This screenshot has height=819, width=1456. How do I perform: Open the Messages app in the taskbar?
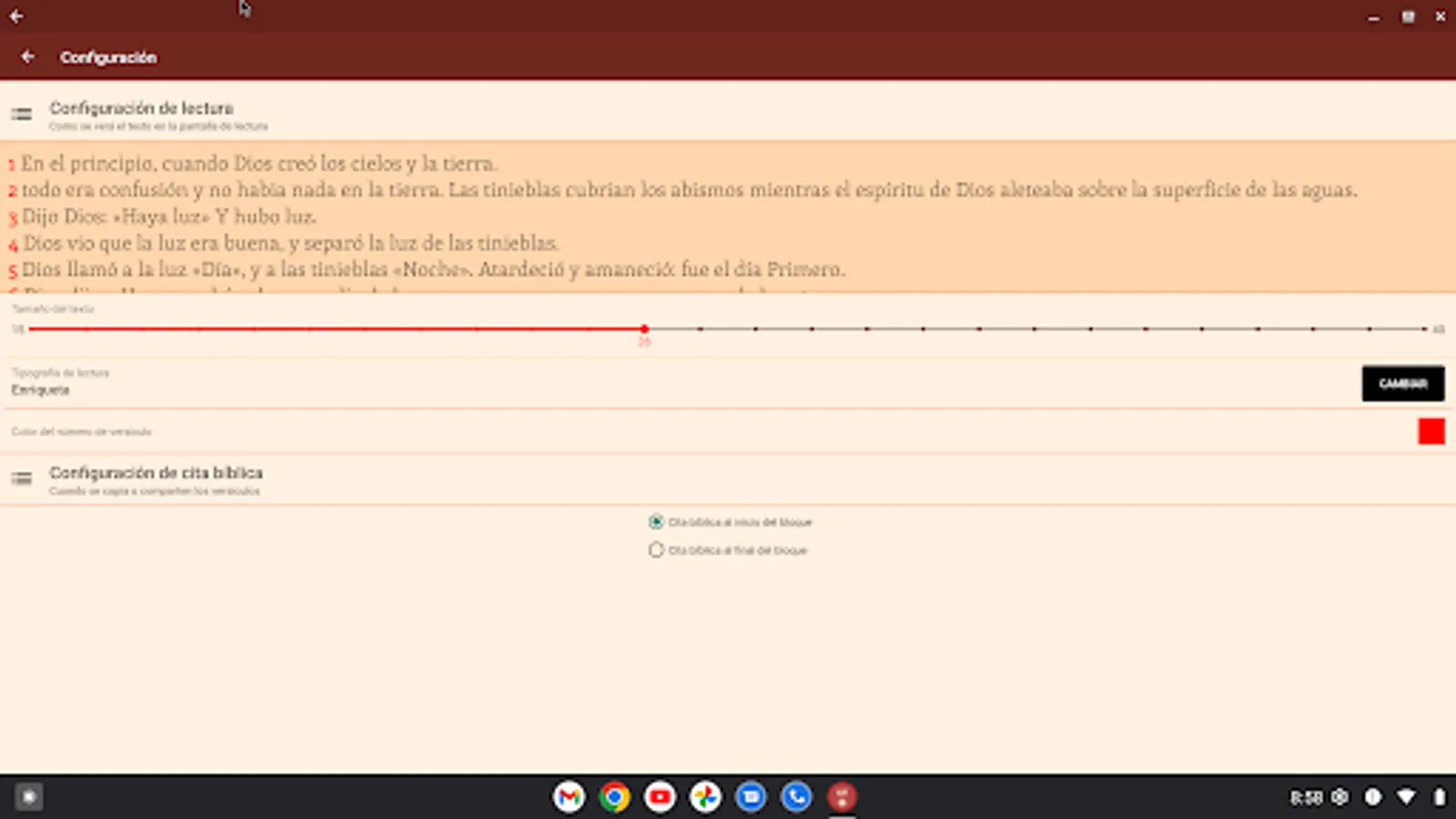coord(751,796)
